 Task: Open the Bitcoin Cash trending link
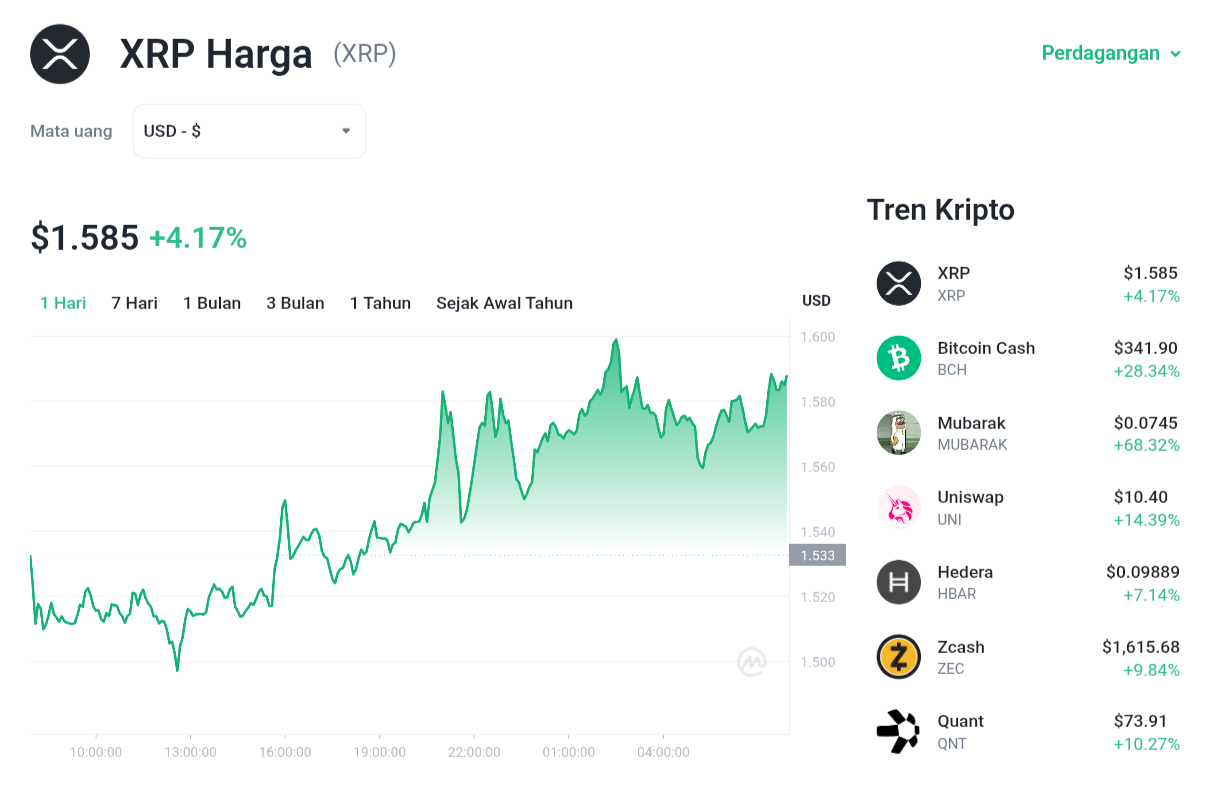tap(1028, 359)
